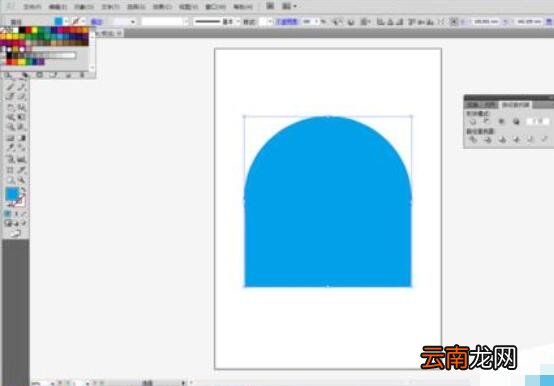Open the stroke profile 基本 dropdown
The height and width of the screenshot is (386, 554).
click(238, 22)
